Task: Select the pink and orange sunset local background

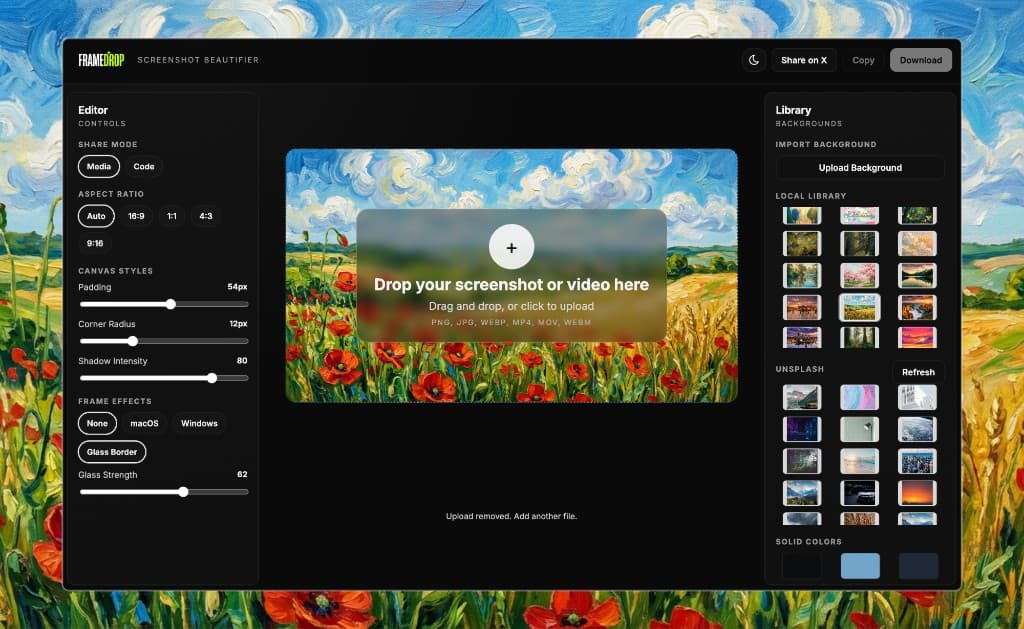Action: tap(917, 337)
